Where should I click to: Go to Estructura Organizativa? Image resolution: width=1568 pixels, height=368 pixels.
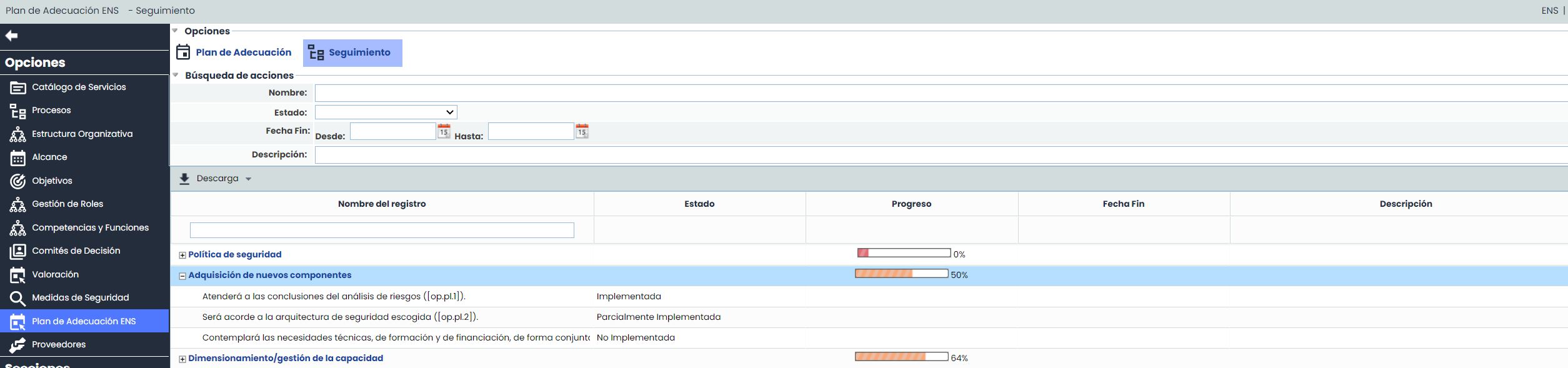82,134
